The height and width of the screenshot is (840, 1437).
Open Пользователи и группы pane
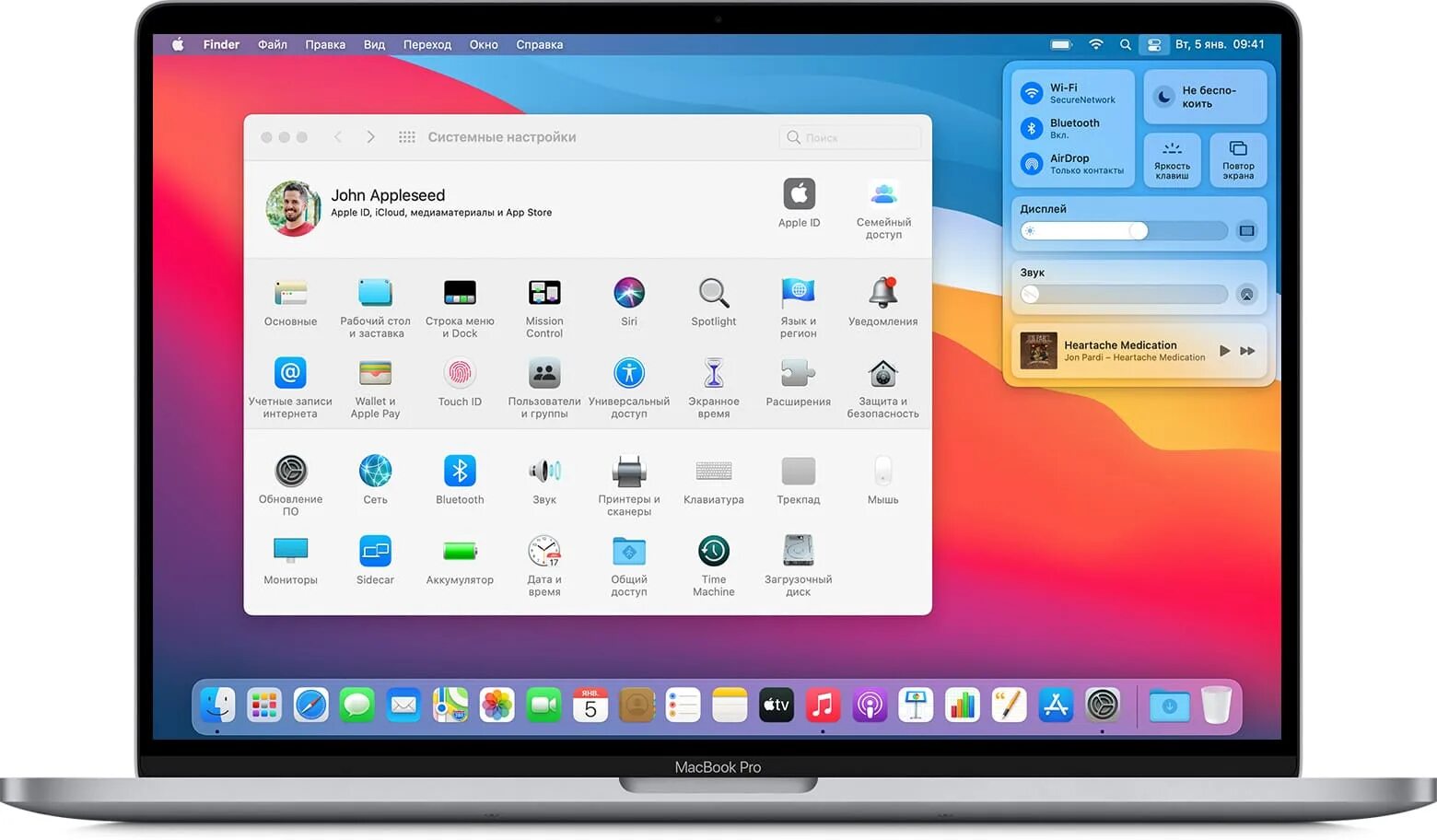pos(544,373)
